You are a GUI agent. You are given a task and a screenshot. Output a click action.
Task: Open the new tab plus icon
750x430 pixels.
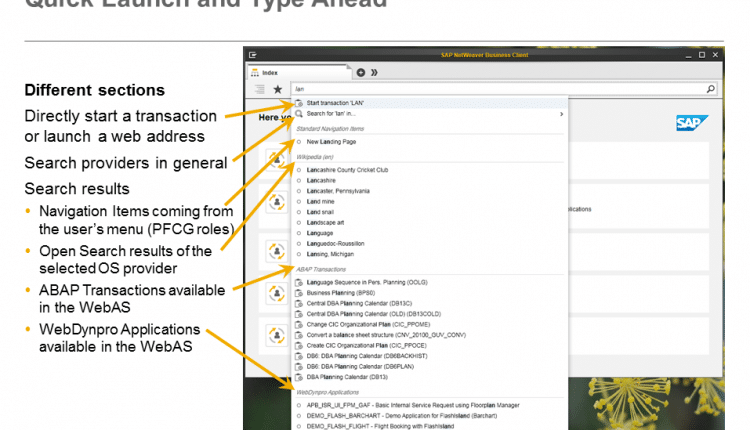pyautogui.click(x=361, y=72)
